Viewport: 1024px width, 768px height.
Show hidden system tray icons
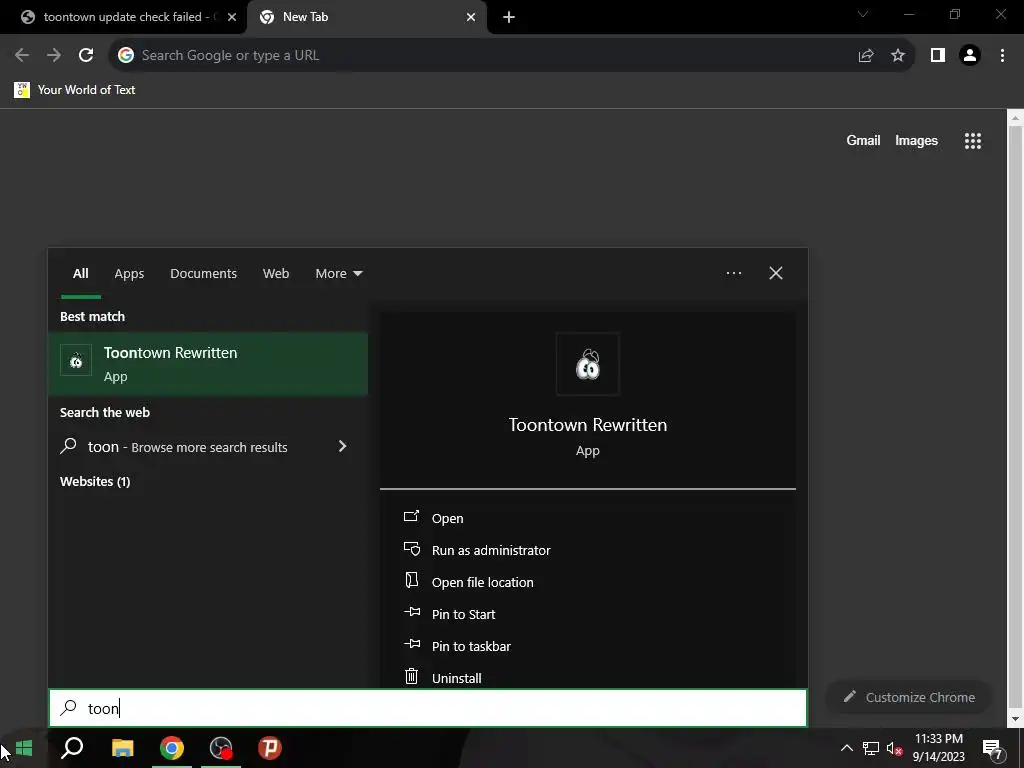(846, 748)
